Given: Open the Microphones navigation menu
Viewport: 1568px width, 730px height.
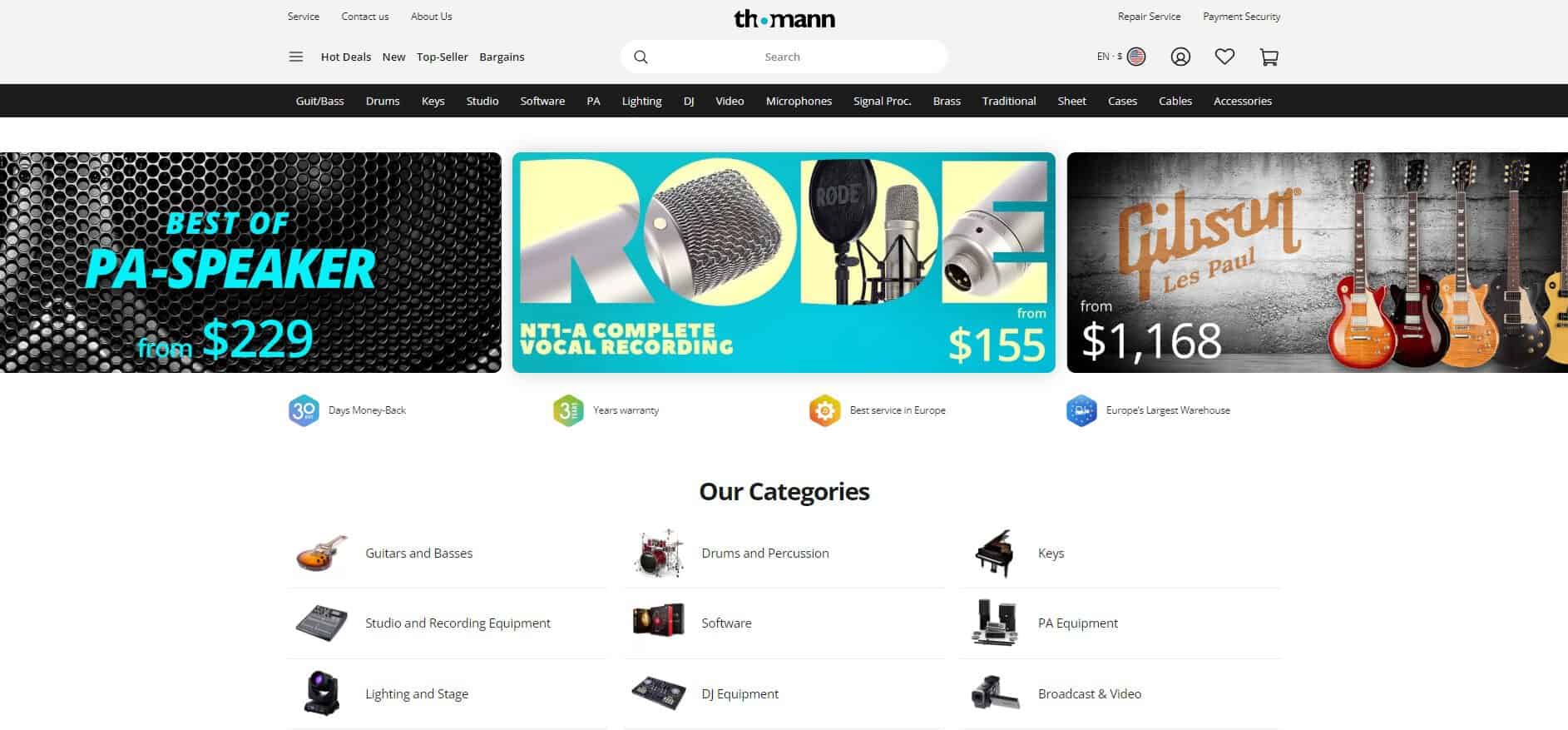Looking at the screenshot, I should point(799,101).
